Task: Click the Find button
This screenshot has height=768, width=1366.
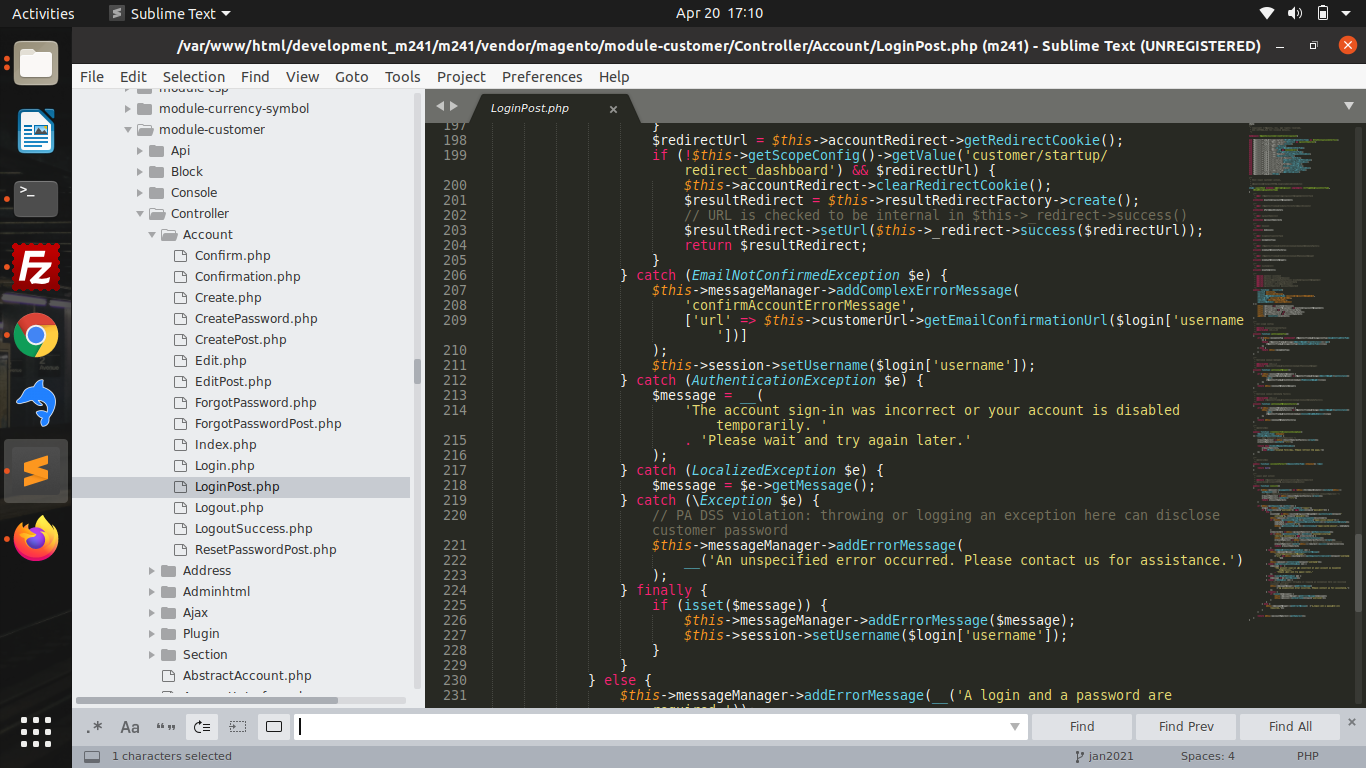Action: tap(1082, 727)
